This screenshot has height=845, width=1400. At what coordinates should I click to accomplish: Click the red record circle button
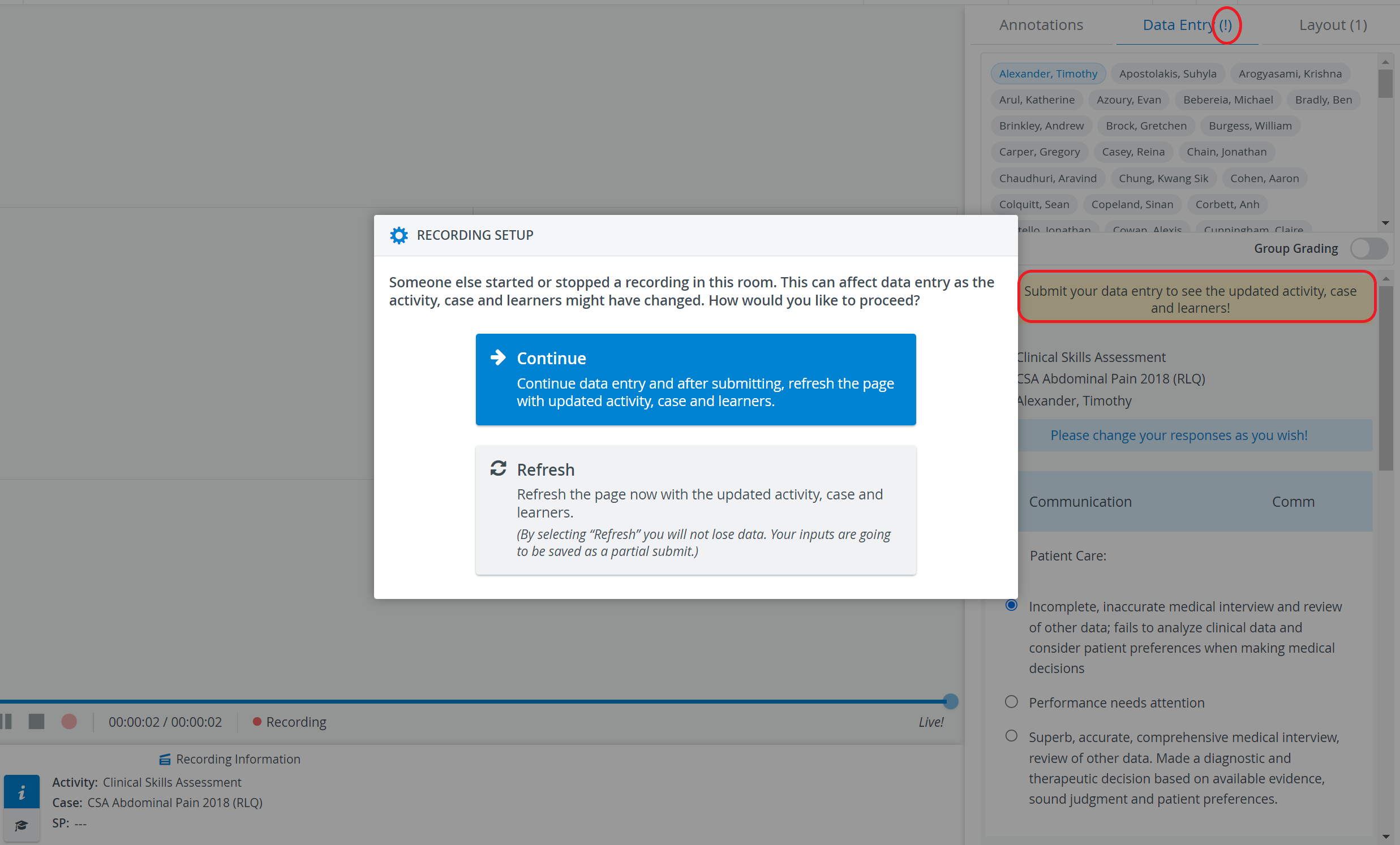[68, 721]
